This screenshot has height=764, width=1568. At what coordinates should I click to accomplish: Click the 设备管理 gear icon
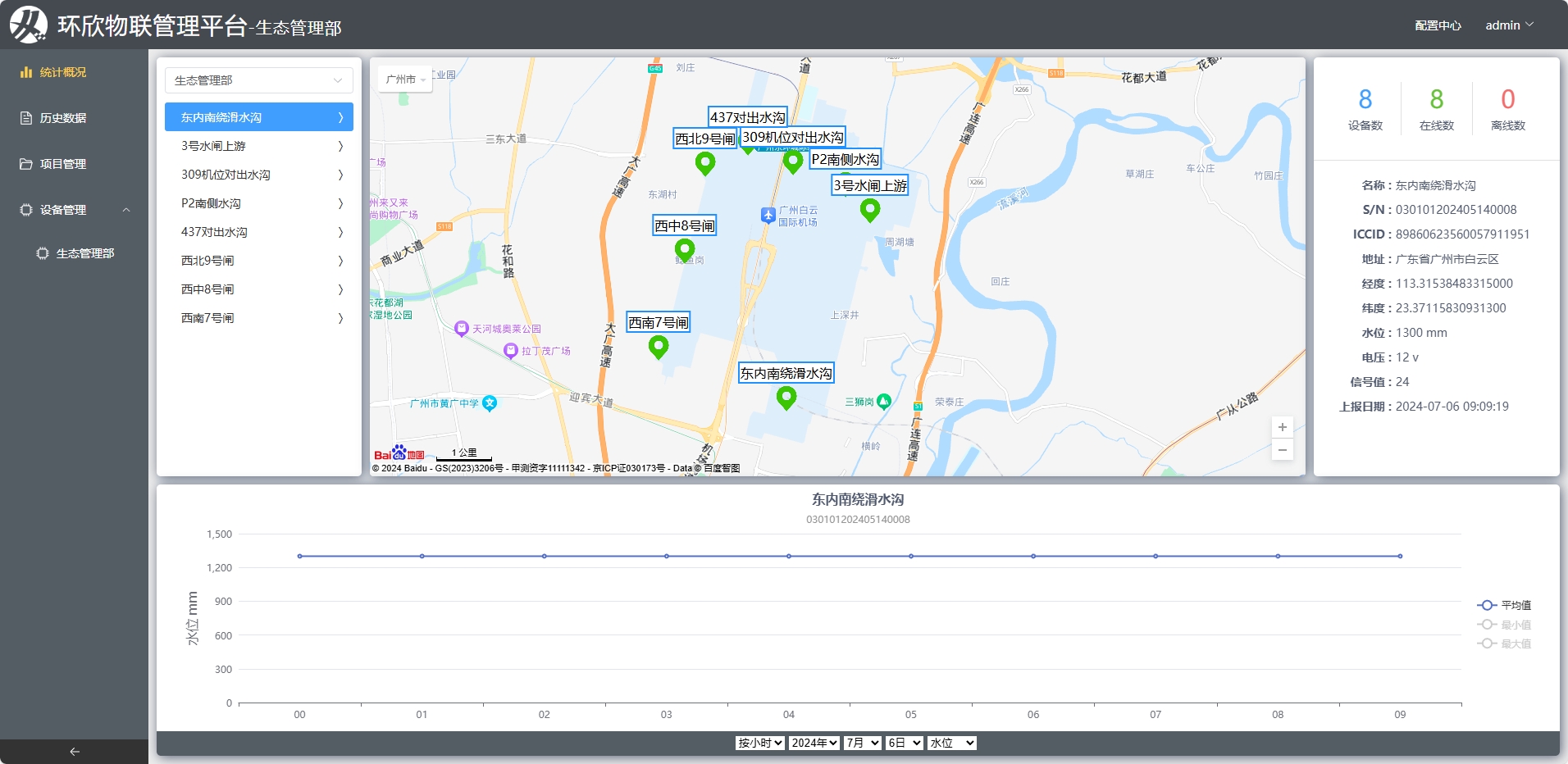click(x=26, y=210)
